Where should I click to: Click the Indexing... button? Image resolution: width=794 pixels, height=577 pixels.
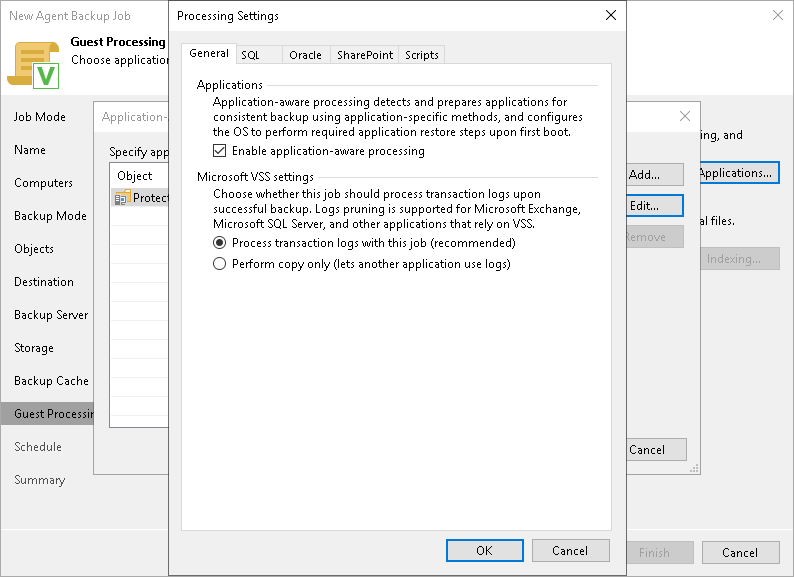[740, 259]
